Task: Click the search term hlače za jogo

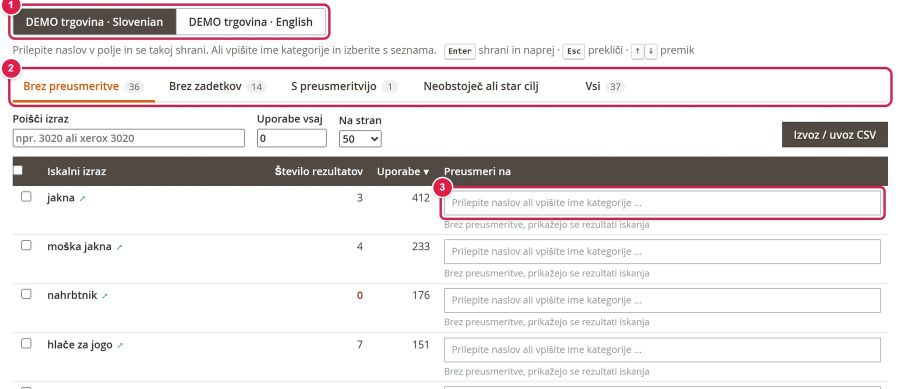Action: pyautogui.click(x=80, y=345)
